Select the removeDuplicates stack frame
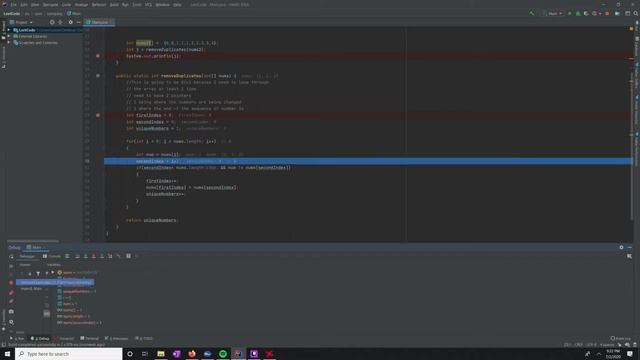This screenshot has height=360, width=640. (x=55, y=282)
